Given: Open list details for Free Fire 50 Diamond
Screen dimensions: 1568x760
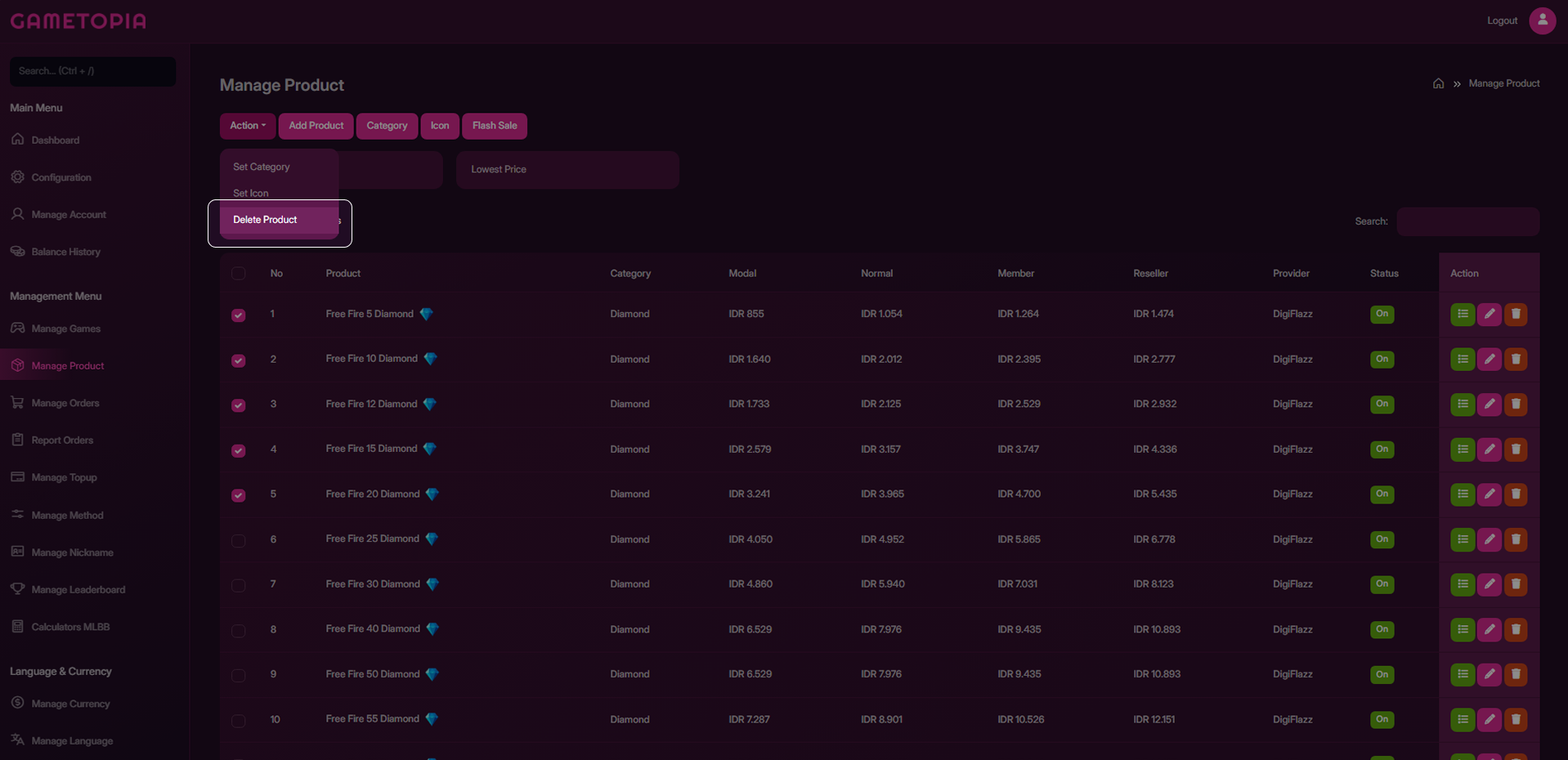Looking at the screenshot, I should pyautogui.click(x=1463, y=674).
